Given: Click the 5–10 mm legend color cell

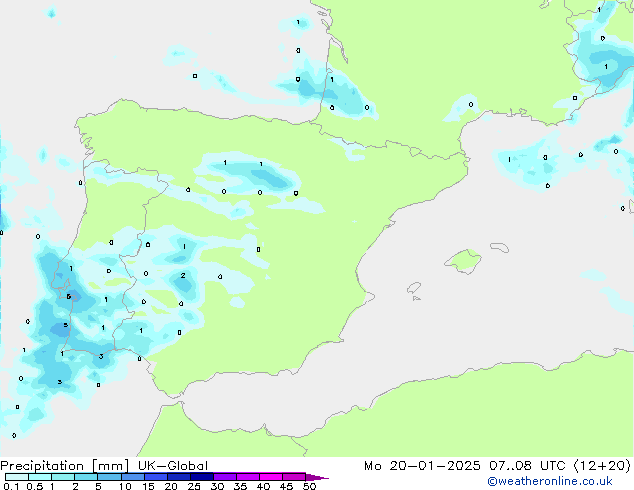Looking at the screenshot, I should click(x=109, y=477).
